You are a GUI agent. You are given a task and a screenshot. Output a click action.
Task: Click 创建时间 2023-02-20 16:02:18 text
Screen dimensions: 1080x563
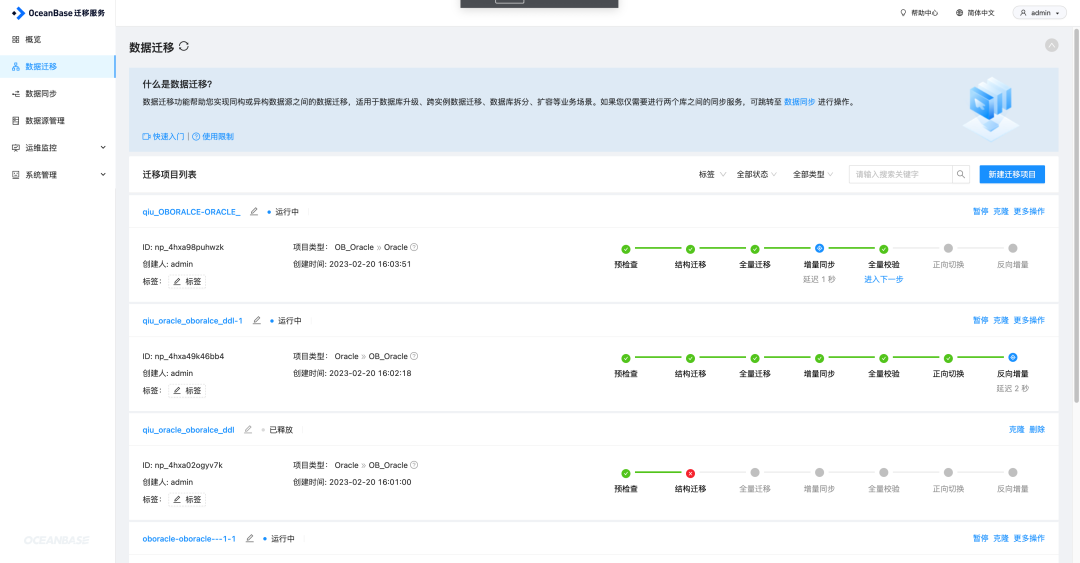click(x=352, y=373)
